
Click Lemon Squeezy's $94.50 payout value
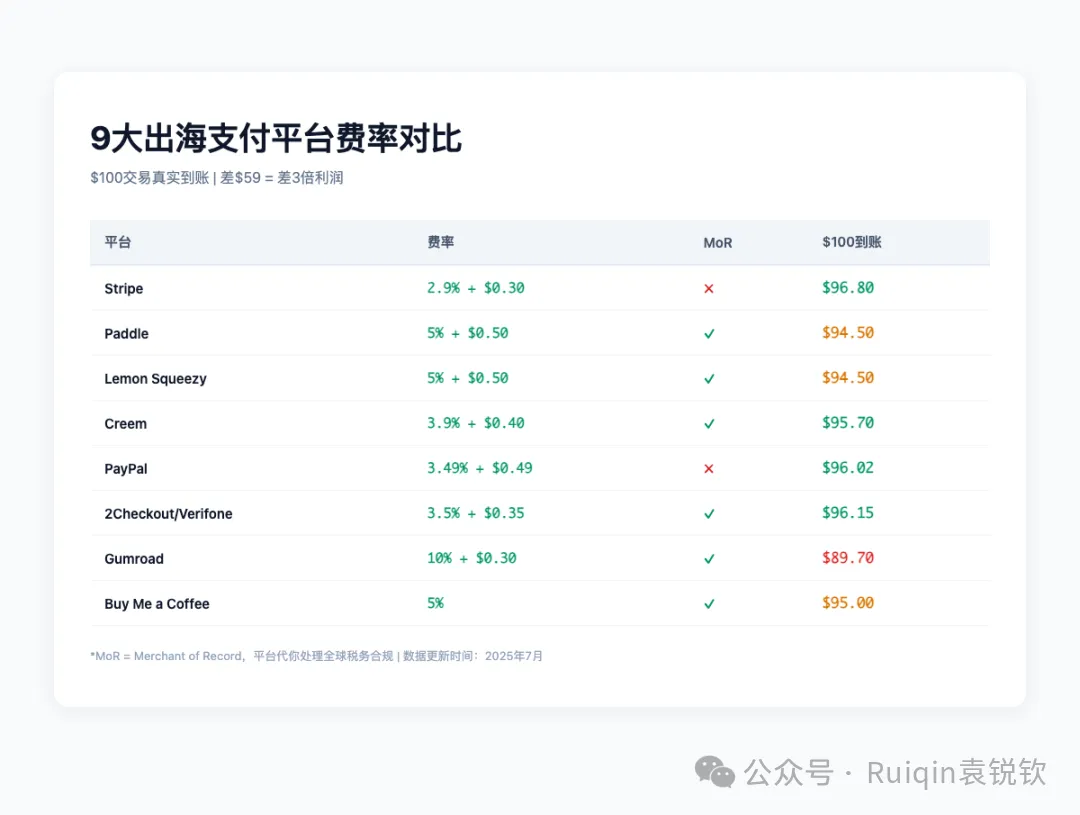(848, 378)
